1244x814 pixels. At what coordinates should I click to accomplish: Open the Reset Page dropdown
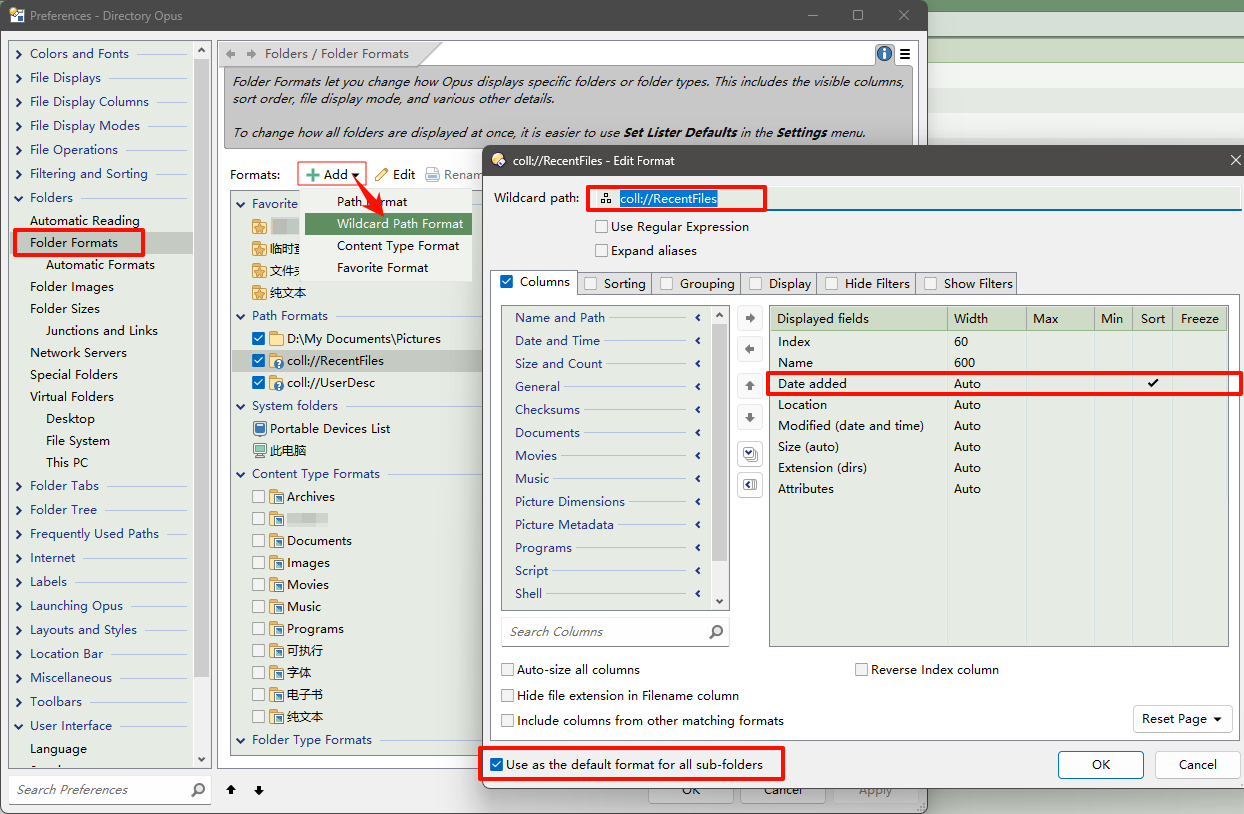coord(1183,719)
